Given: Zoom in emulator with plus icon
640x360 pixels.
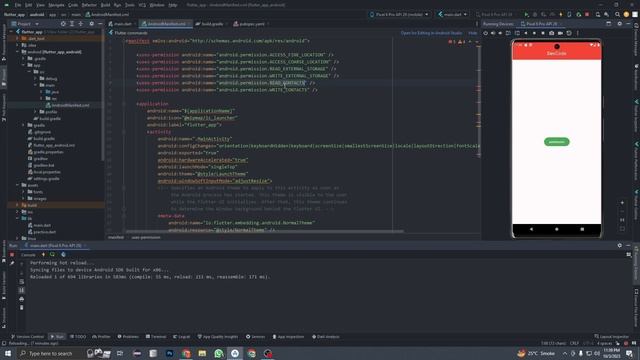Looking at the screenshot, I should click(622, 202).
